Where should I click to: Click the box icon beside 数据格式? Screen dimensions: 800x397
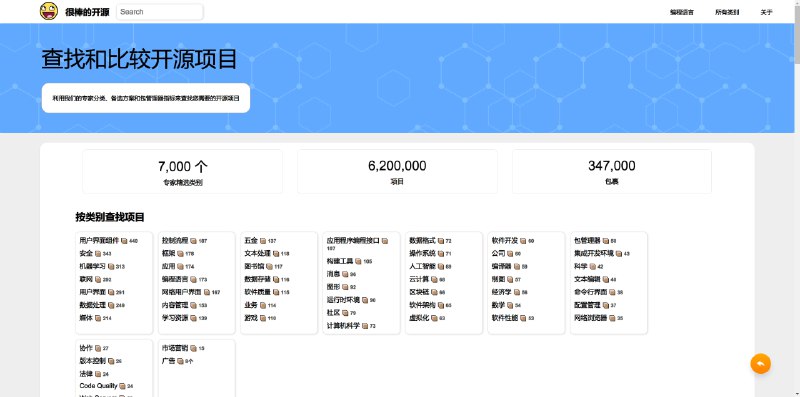(x=440, y=241)
